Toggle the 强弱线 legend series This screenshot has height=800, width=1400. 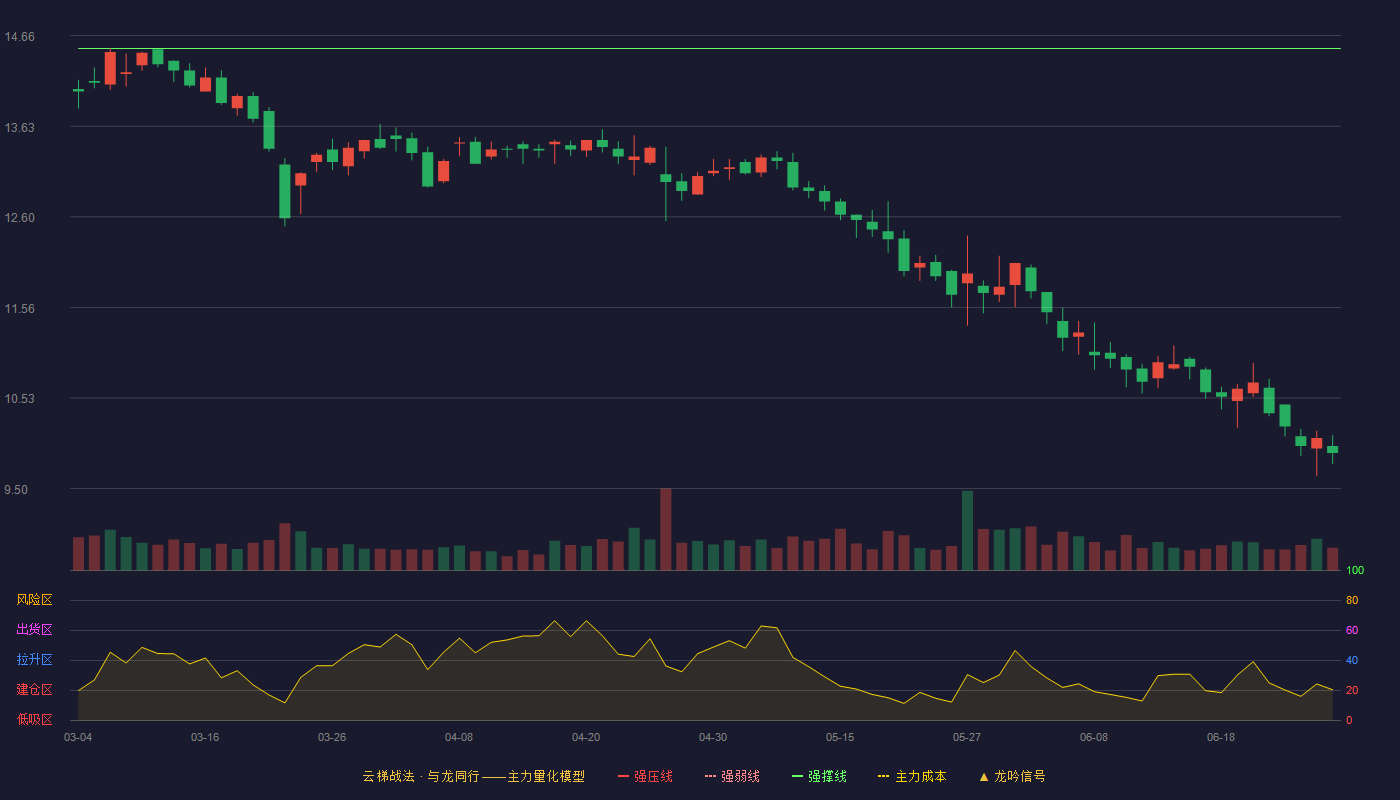(x=732, y=776)
